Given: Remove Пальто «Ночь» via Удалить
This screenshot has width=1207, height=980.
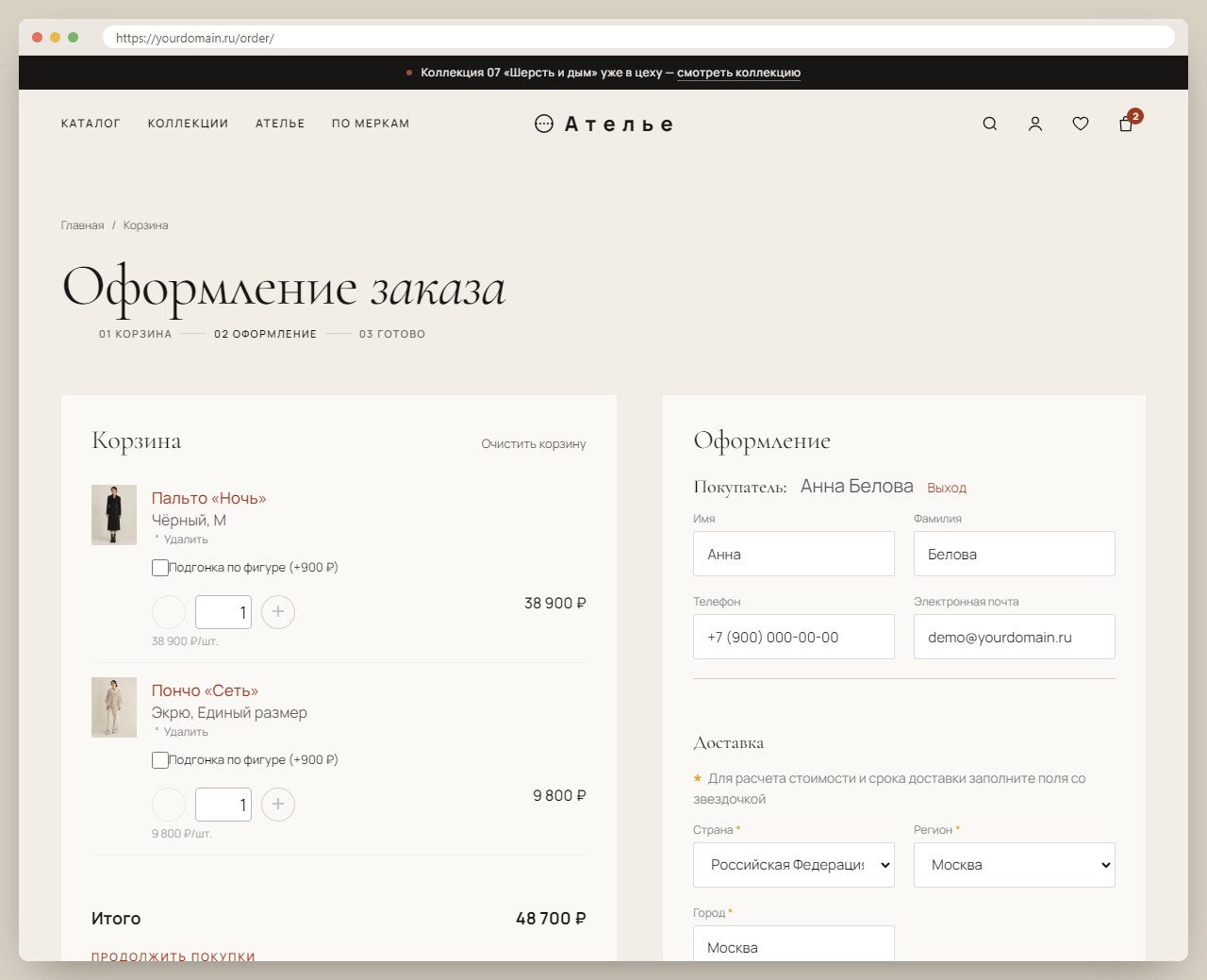Looking at the screenshot, I should point(186,540).
